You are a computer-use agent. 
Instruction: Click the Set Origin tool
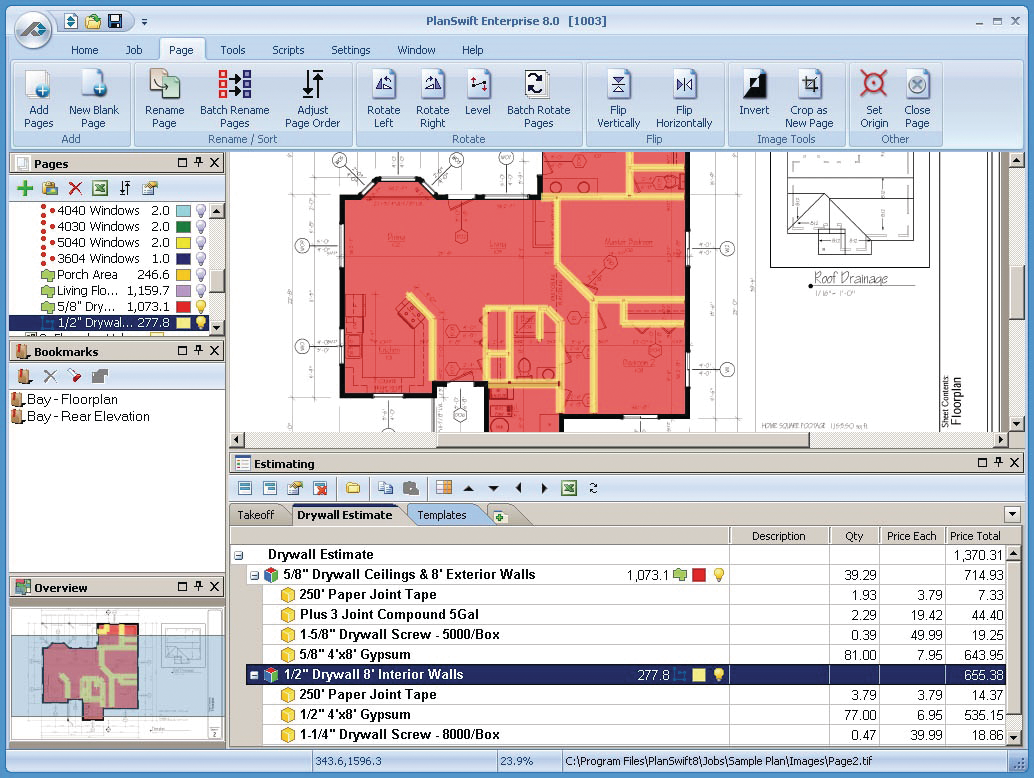click(x=874, y=99)
